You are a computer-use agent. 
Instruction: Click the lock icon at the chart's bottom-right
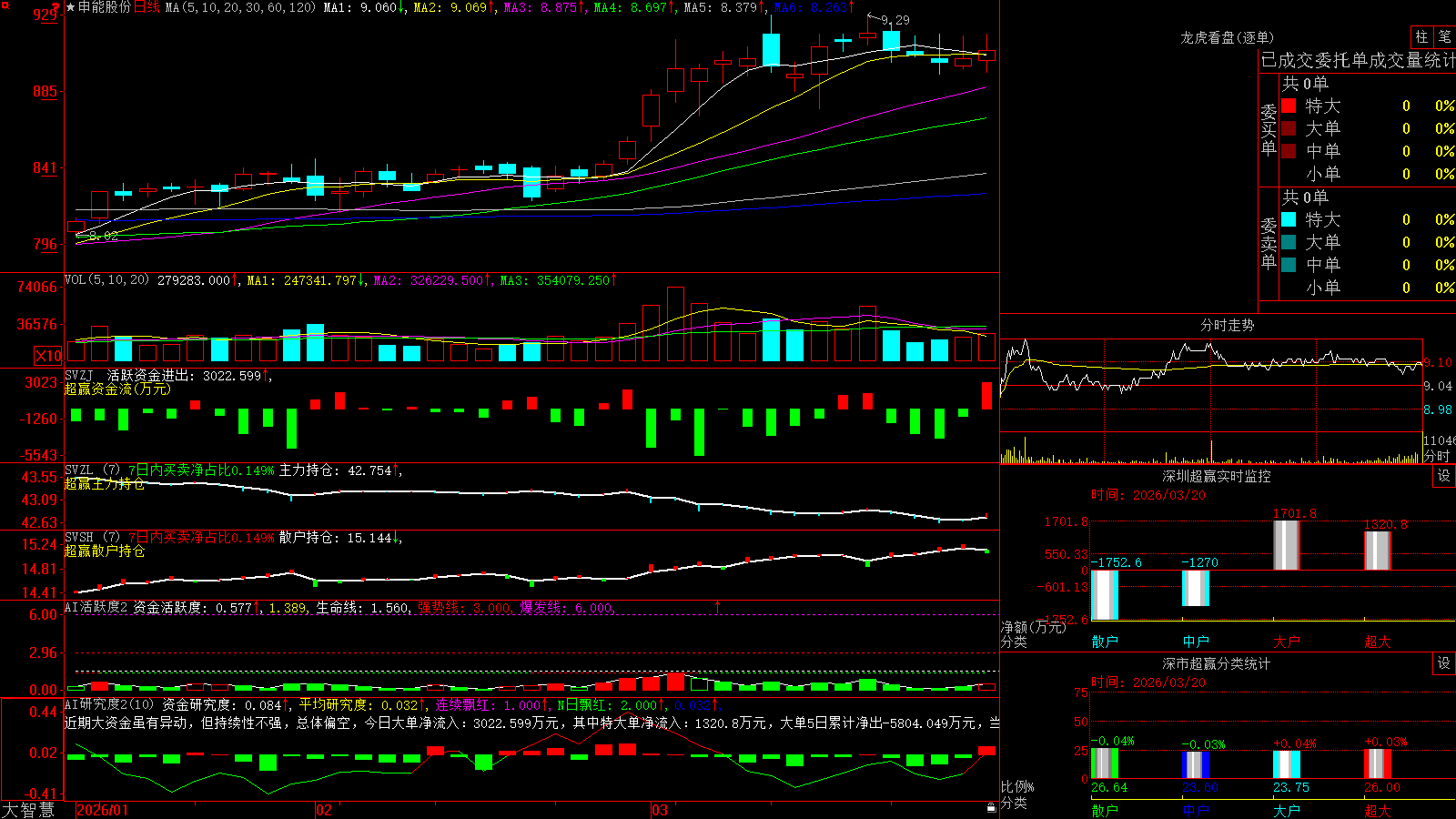(x=991, y=808)
